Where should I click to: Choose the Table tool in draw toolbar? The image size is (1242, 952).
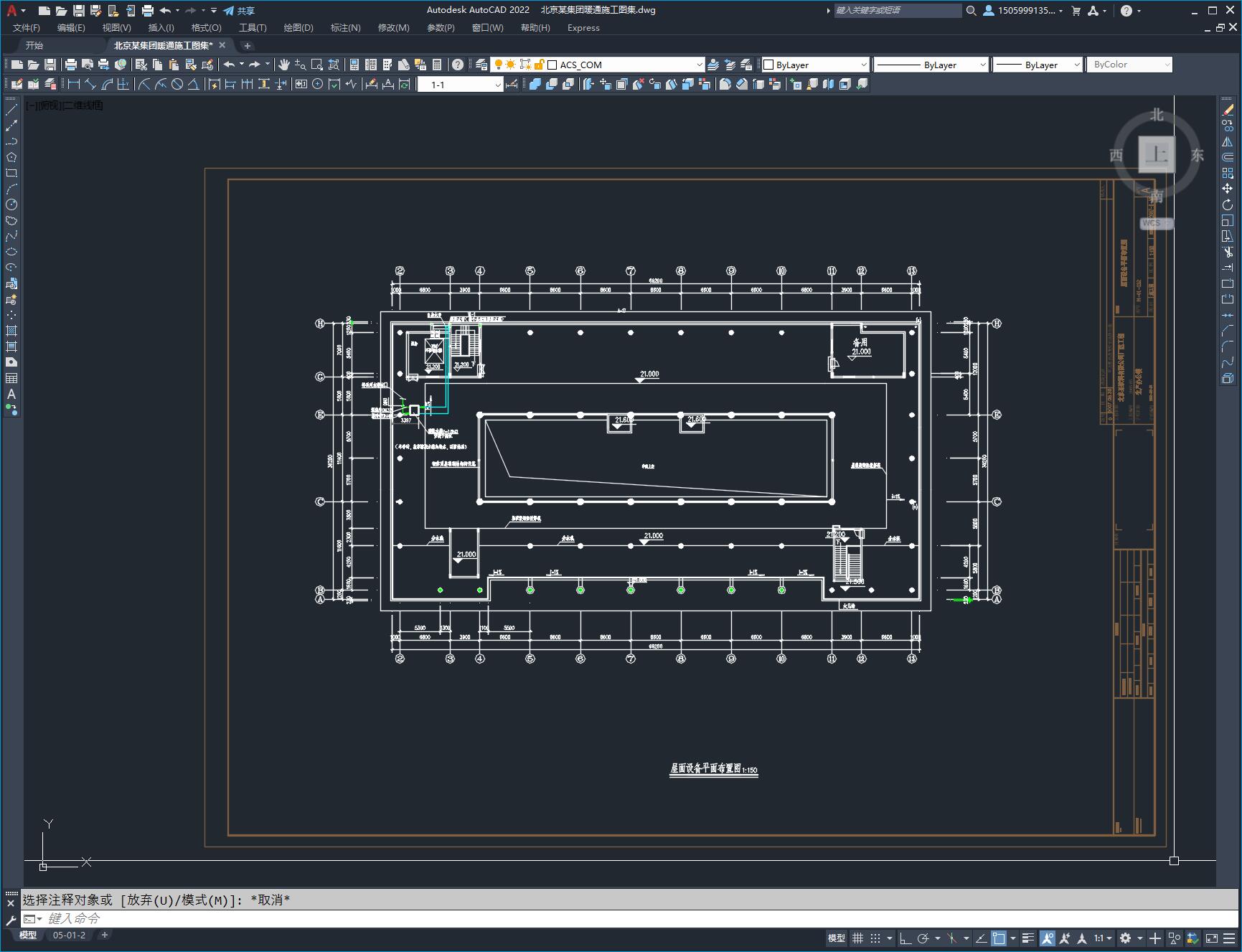coord(11,378)
